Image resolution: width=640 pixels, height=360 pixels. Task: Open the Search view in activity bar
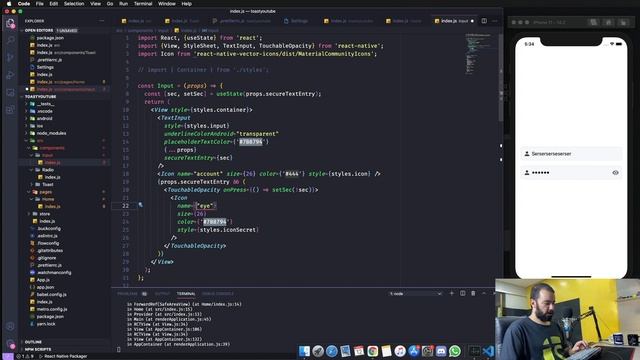(10, 40)
